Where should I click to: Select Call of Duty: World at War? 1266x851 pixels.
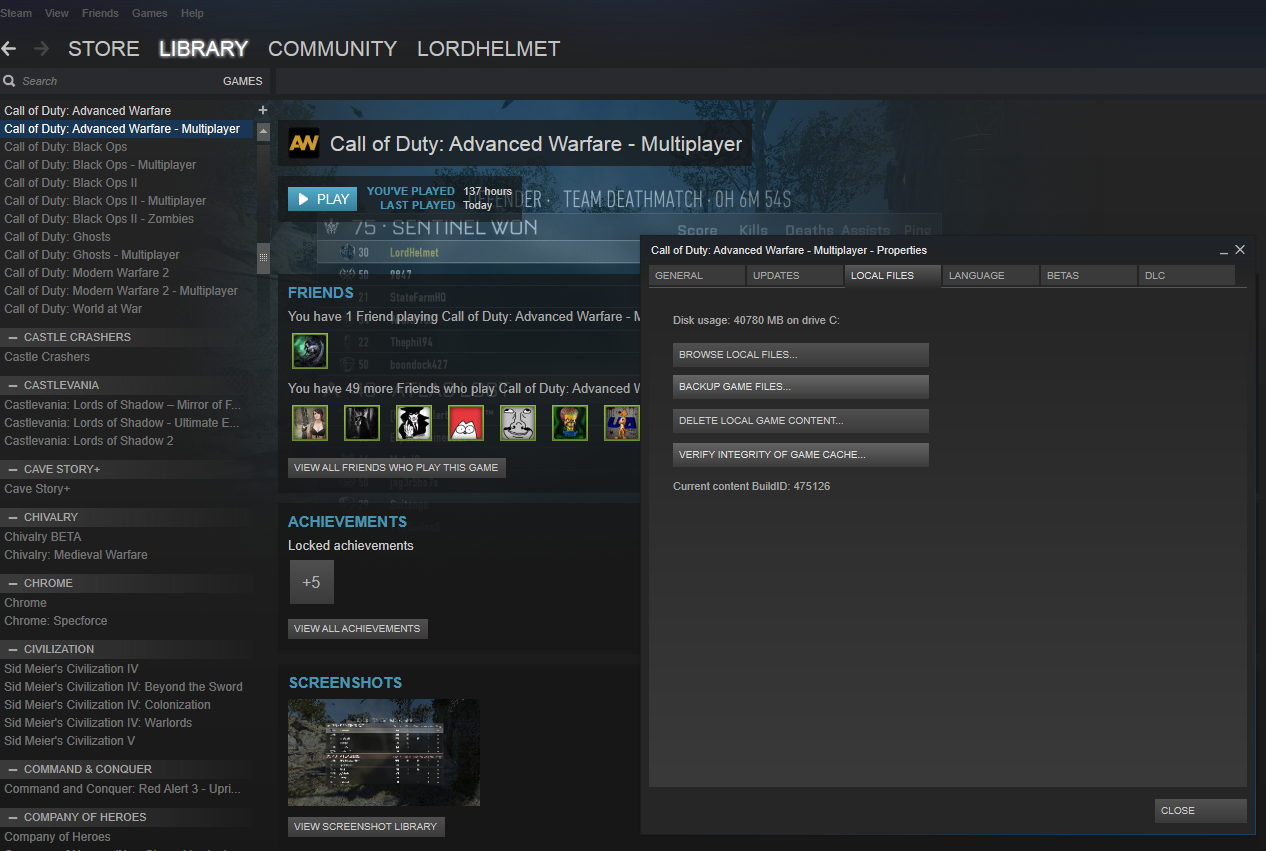[x=73, y=309]
